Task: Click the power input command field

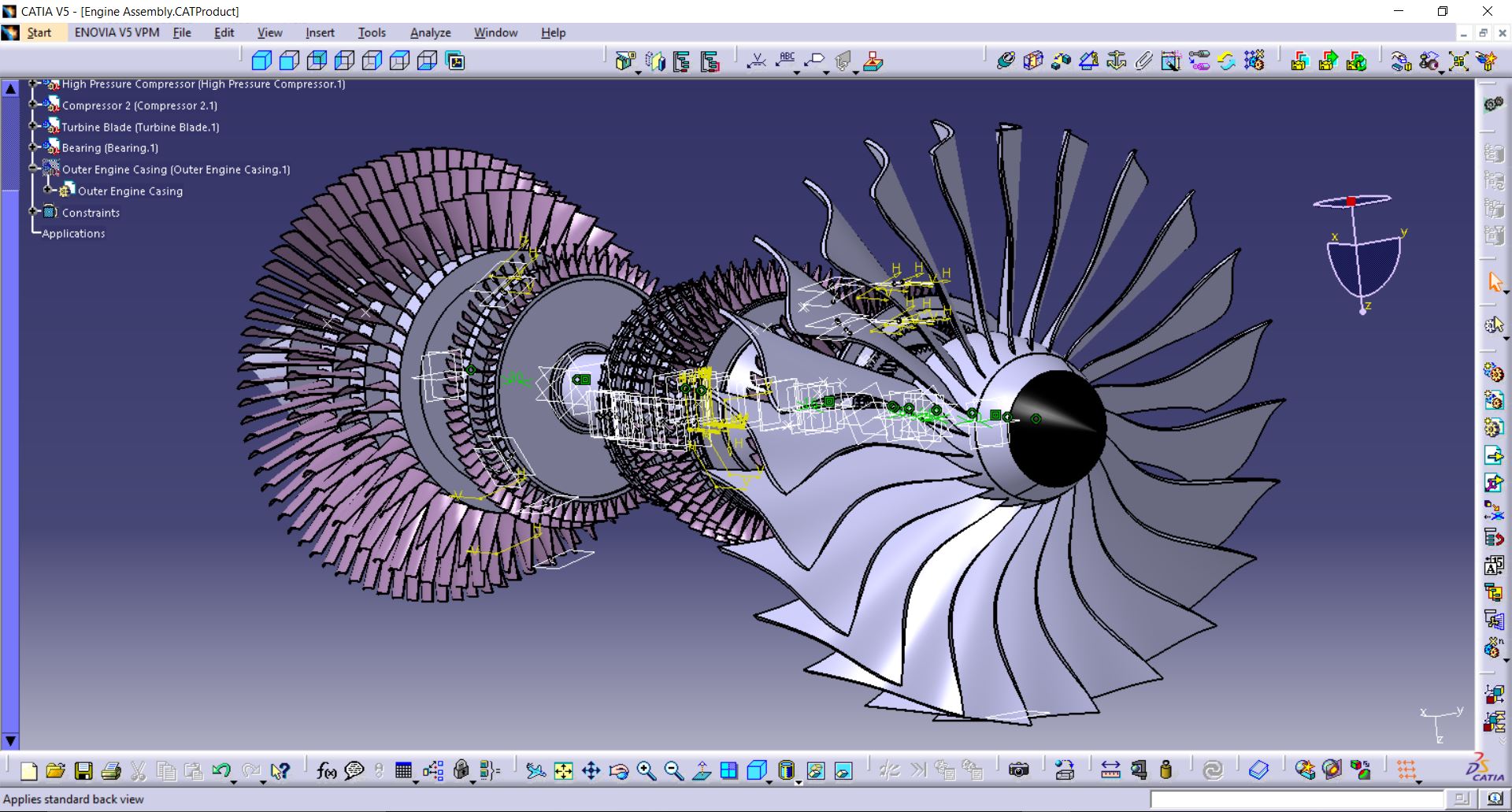Action: click(1298, 799)
